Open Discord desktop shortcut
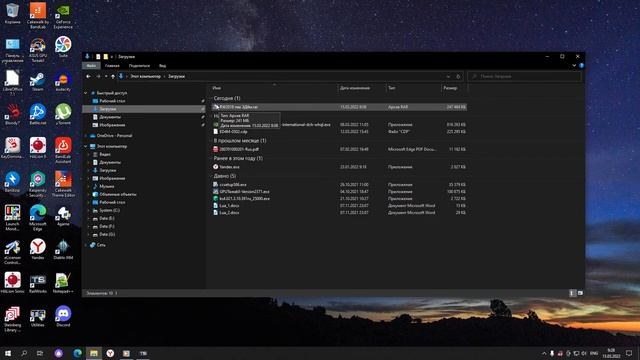Screen dimensions: 640x360 click(x=63, y=317)
